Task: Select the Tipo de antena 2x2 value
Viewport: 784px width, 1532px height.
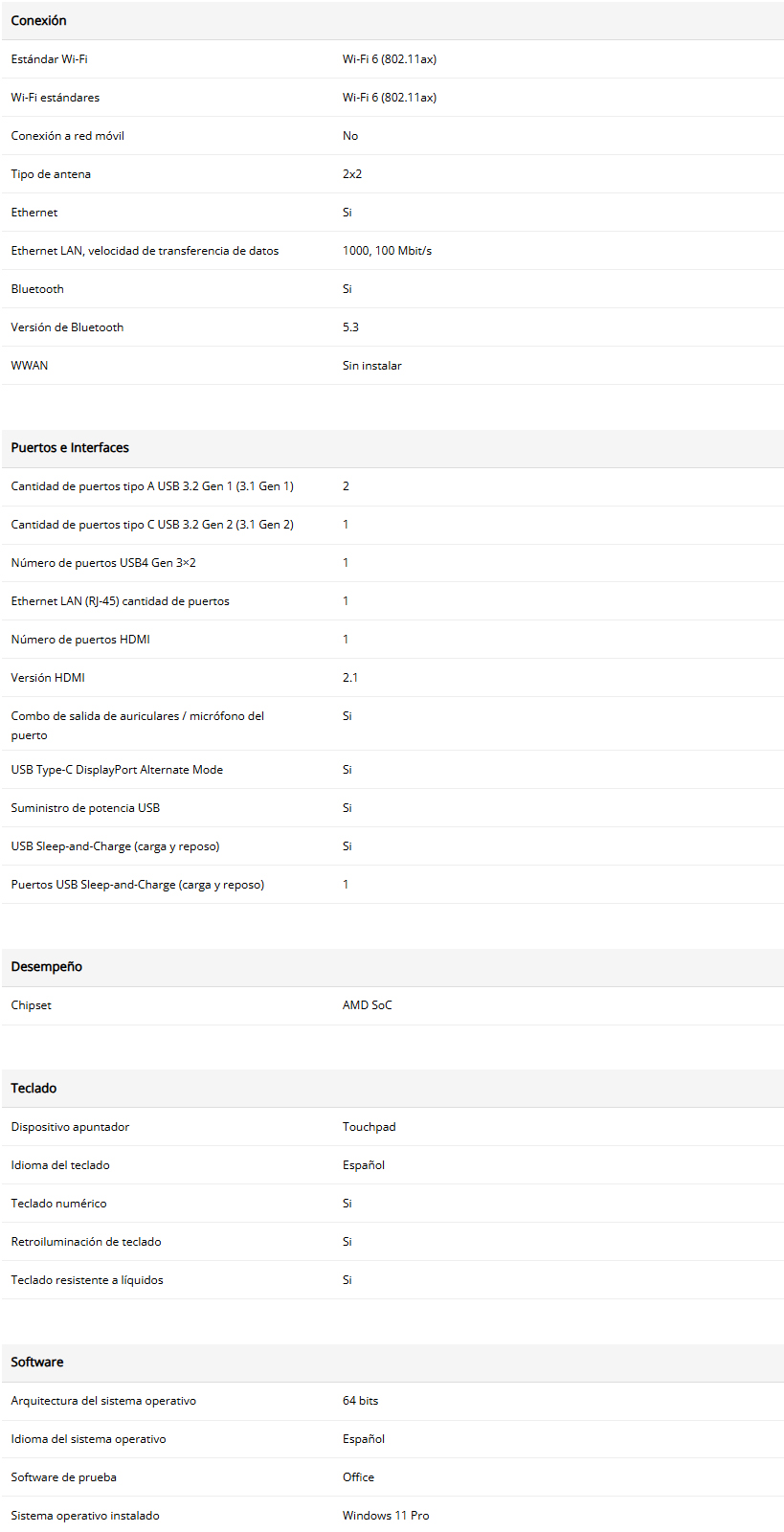Action: coord(352,174)
